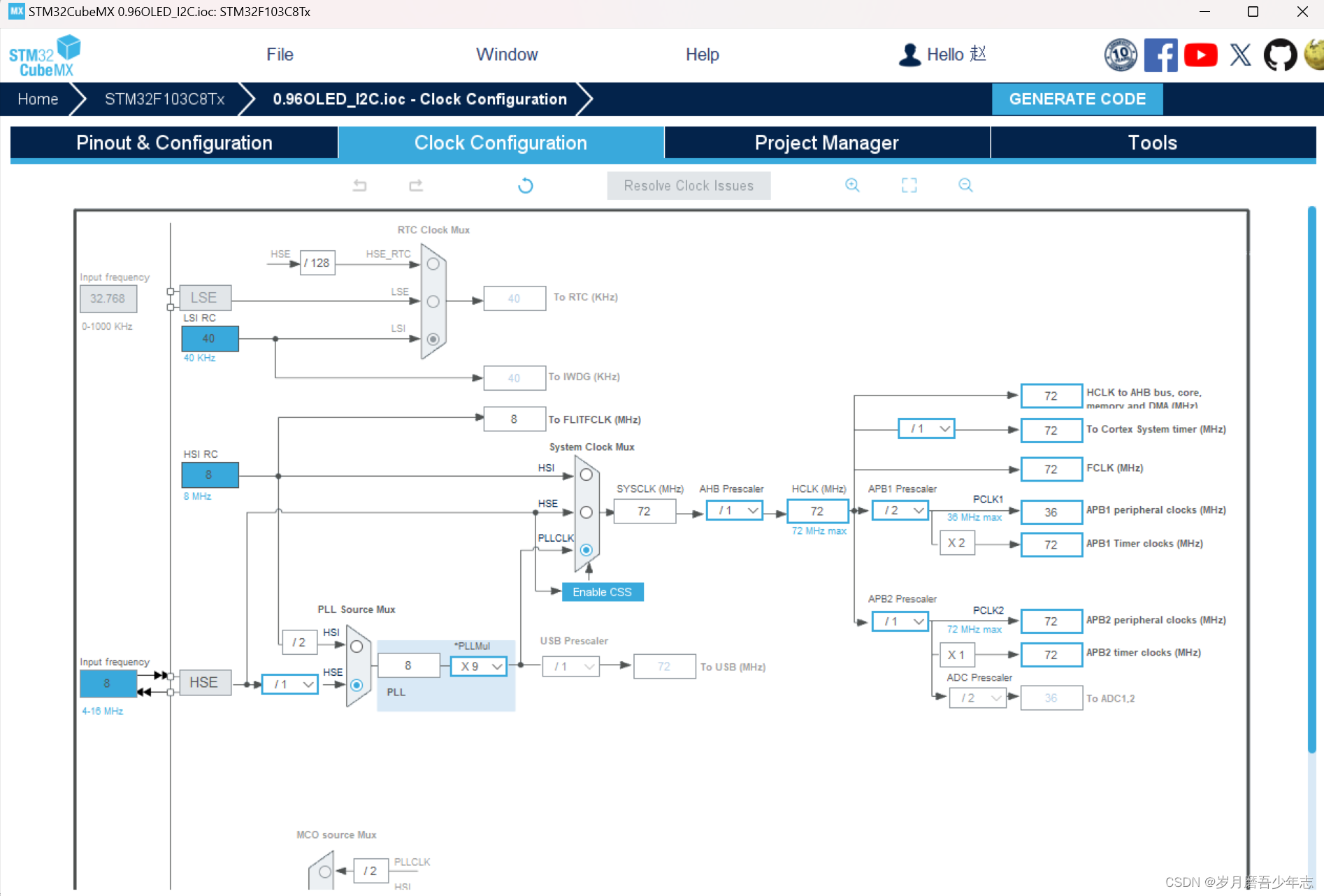Click the APB1 peripheral clocks value field

click(x=1051, y=512)
